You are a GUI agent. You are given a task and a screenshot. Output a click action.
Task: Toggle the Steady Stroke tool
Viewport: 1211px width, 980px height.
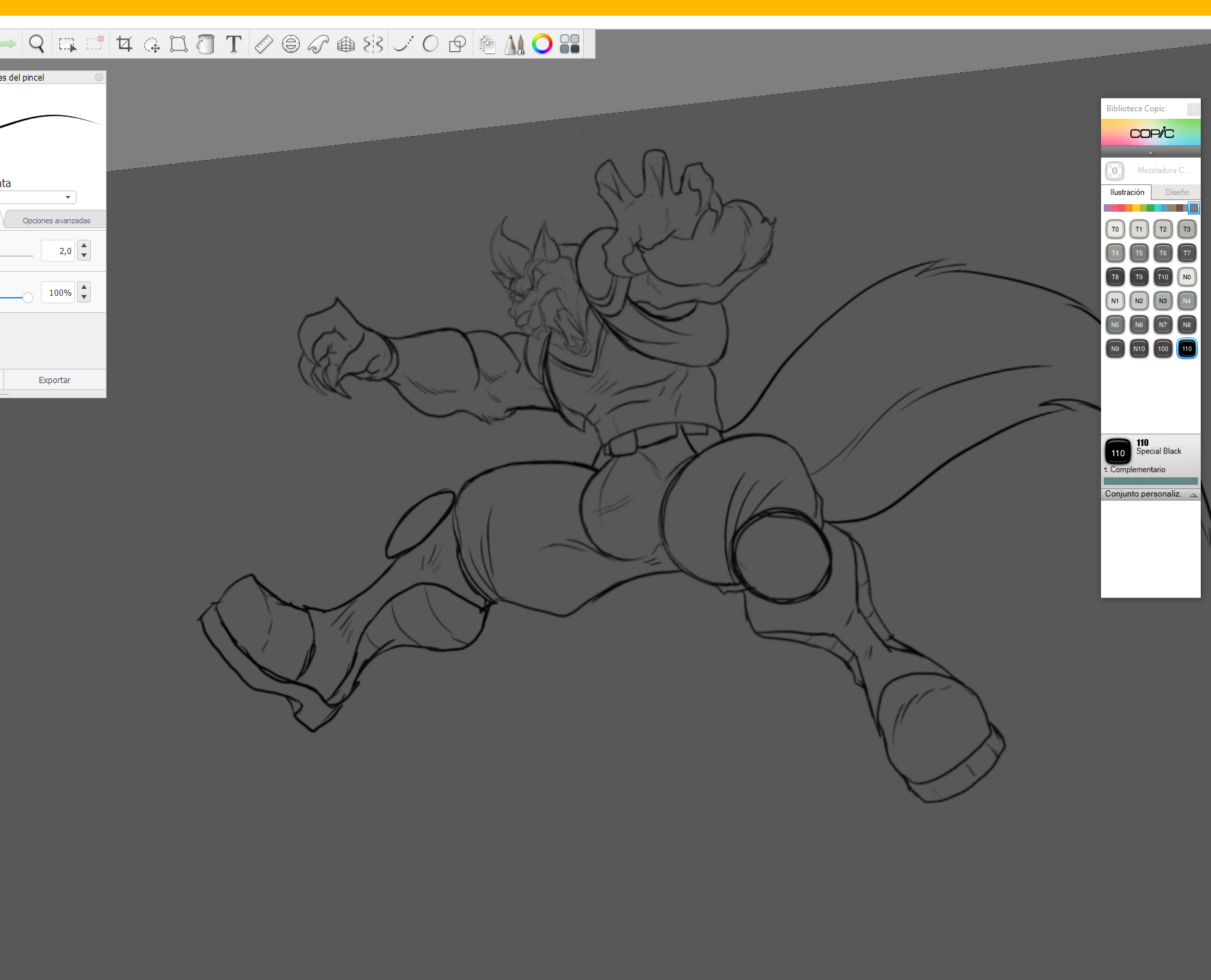tap(404, 44)
